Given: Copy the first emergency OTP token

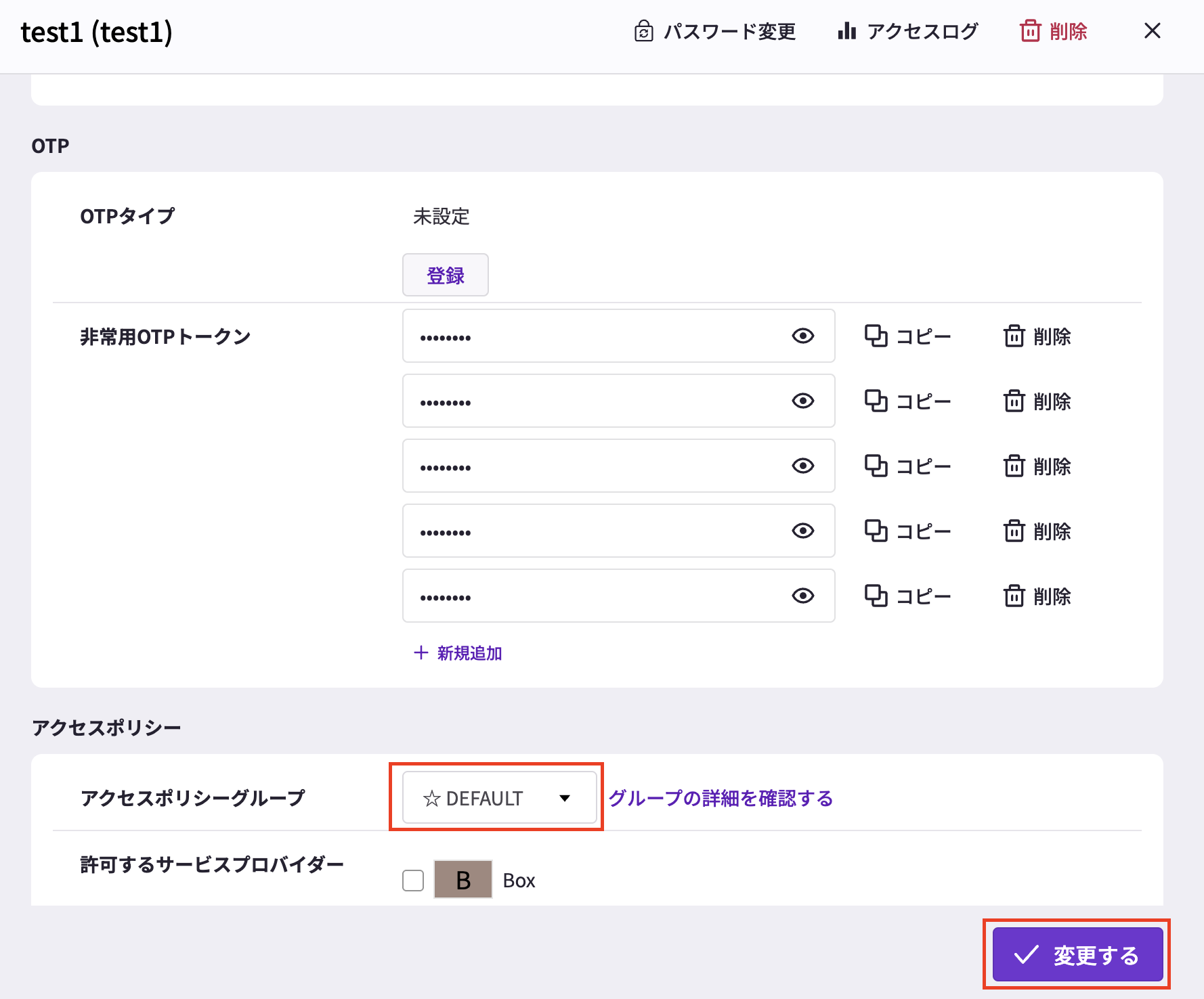Looking at the screenshot, I should pos(907,336).
